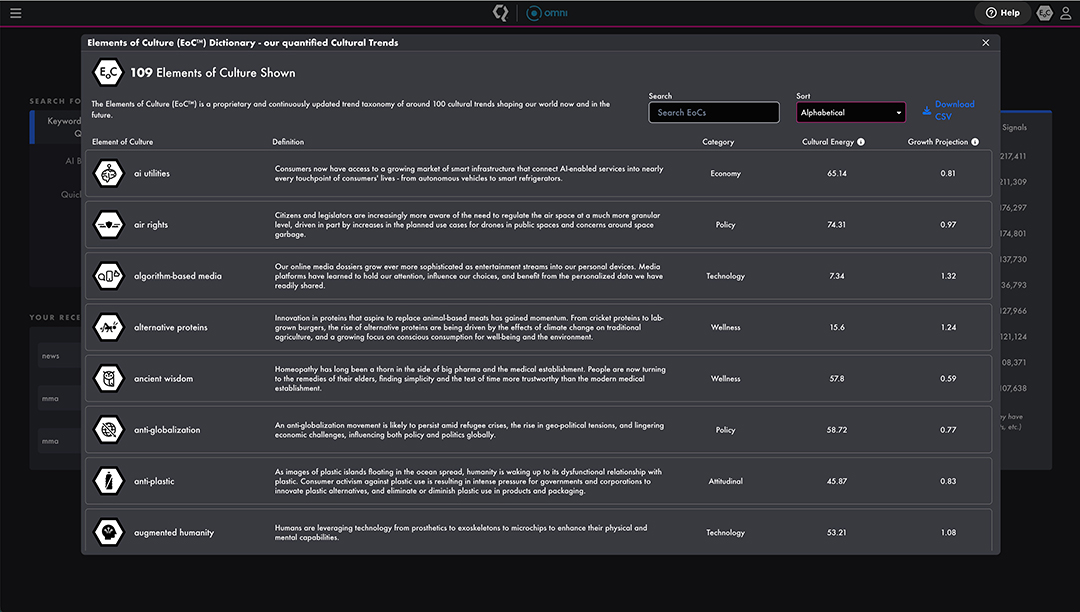The width and height of the screenshot is (1080, 612).
Task: Click the augmented humanity icon
Action: click(108, 532)
